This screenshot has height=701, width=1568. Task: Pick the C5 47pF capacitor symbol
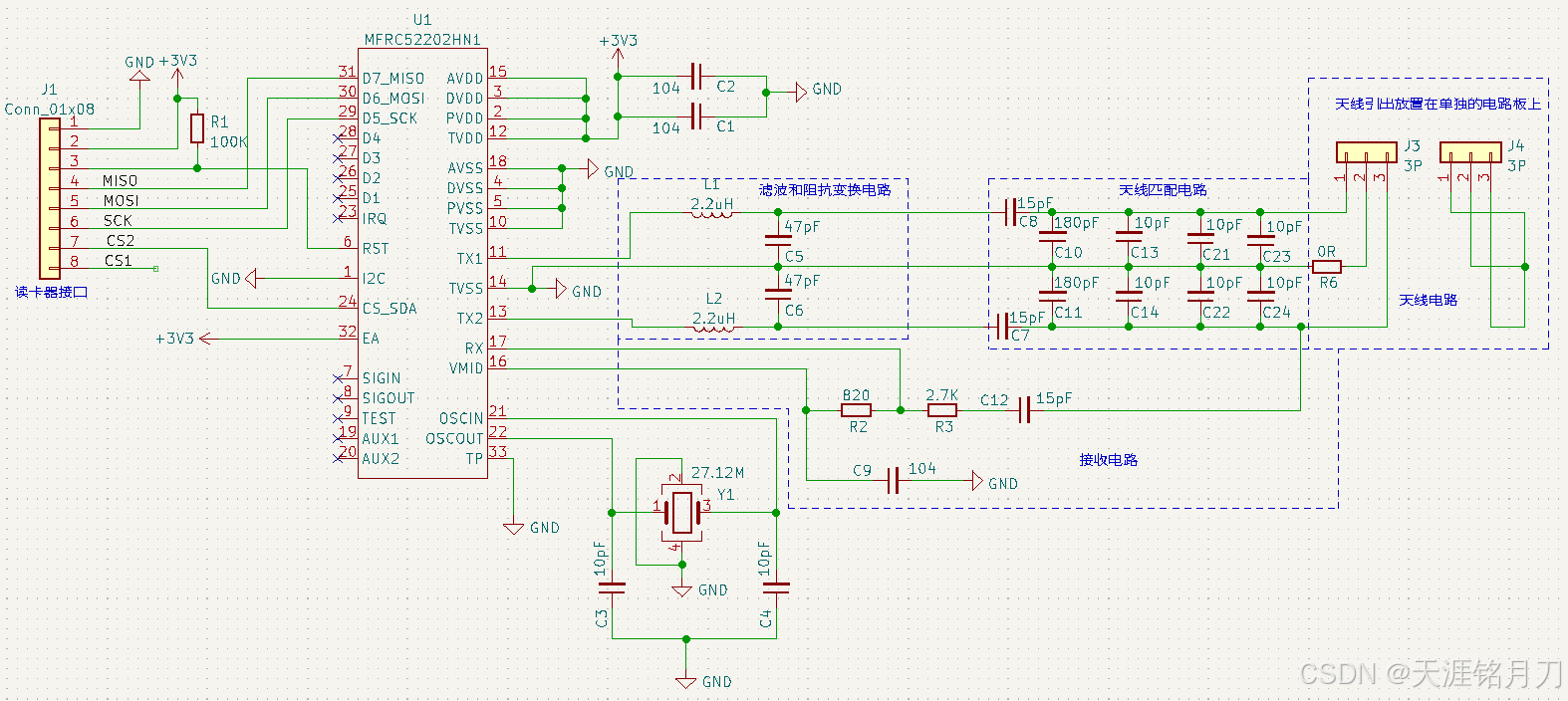pyautogui.click(x=777, y=240)
